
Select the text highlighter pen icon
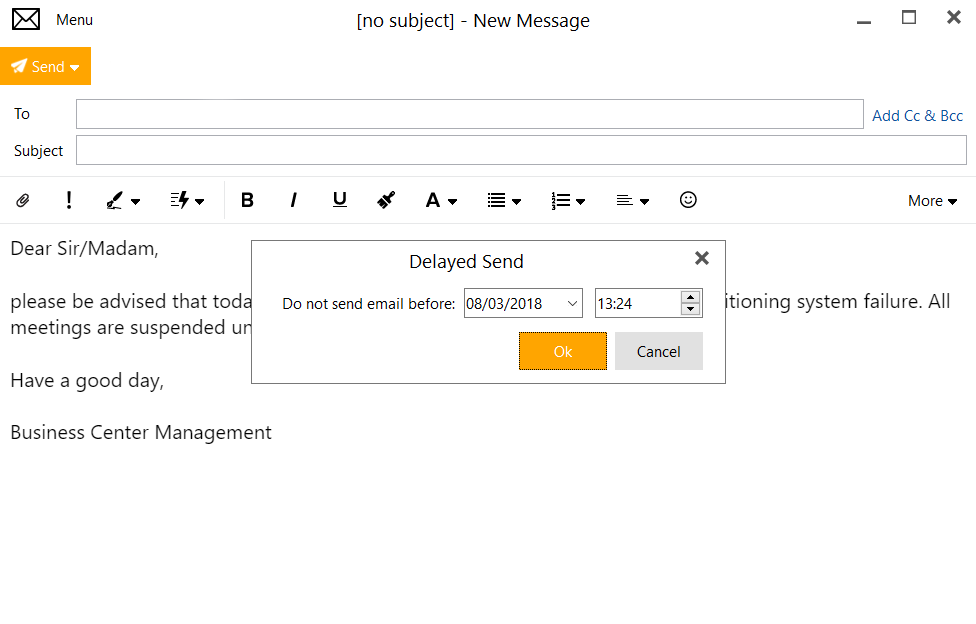[x=116, y=200]
